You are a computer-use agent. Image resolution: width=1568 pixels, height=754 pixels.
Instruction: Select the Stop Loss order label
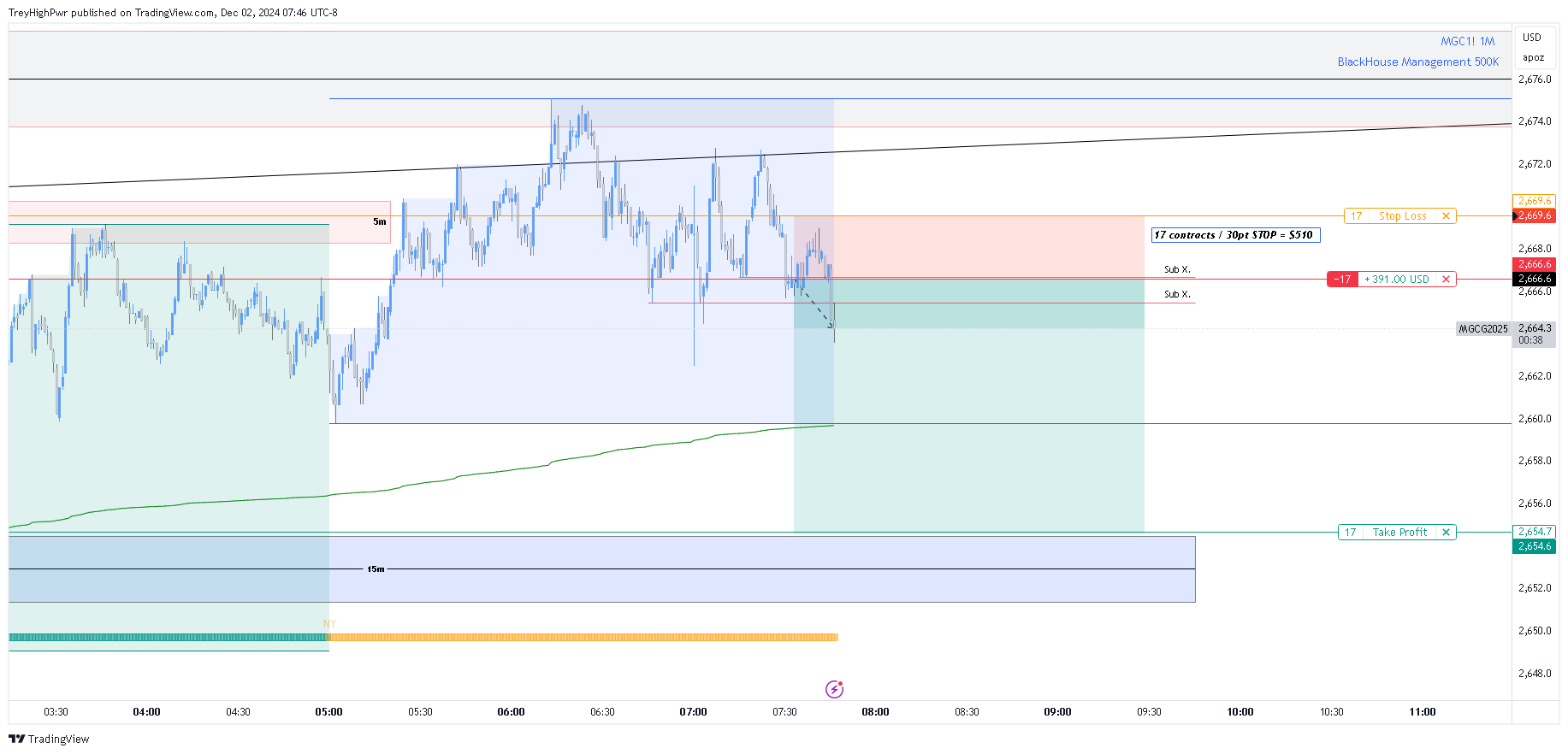click(x=1402, y=216)
